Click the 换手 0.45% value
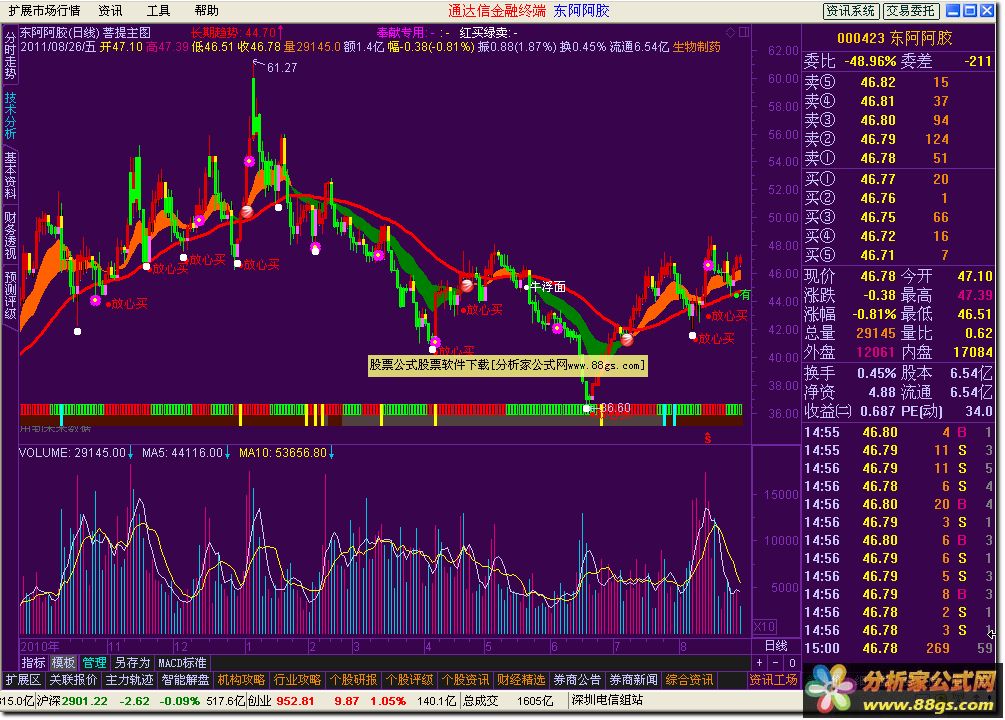Viewport: 1005px width, 720px height. (876, 373)
